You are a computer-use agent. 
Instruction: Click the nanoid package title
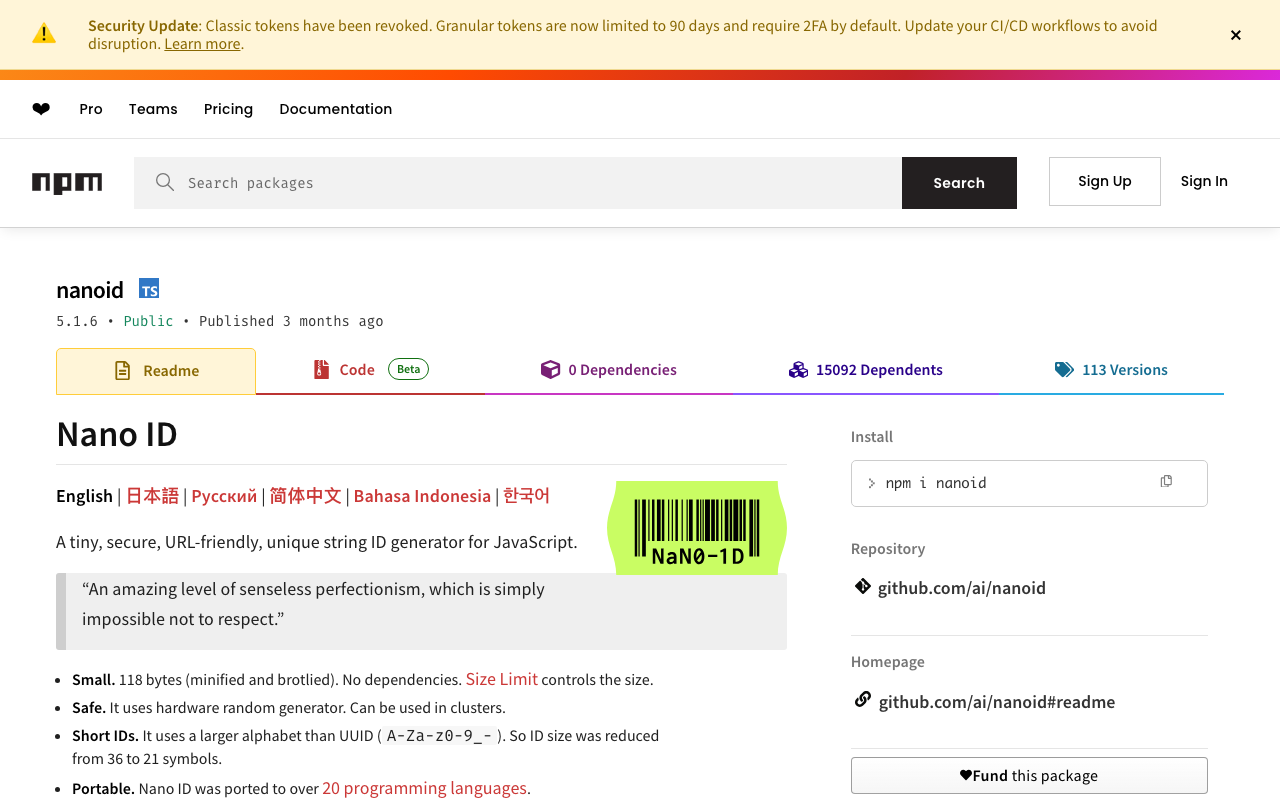[90, 290]
